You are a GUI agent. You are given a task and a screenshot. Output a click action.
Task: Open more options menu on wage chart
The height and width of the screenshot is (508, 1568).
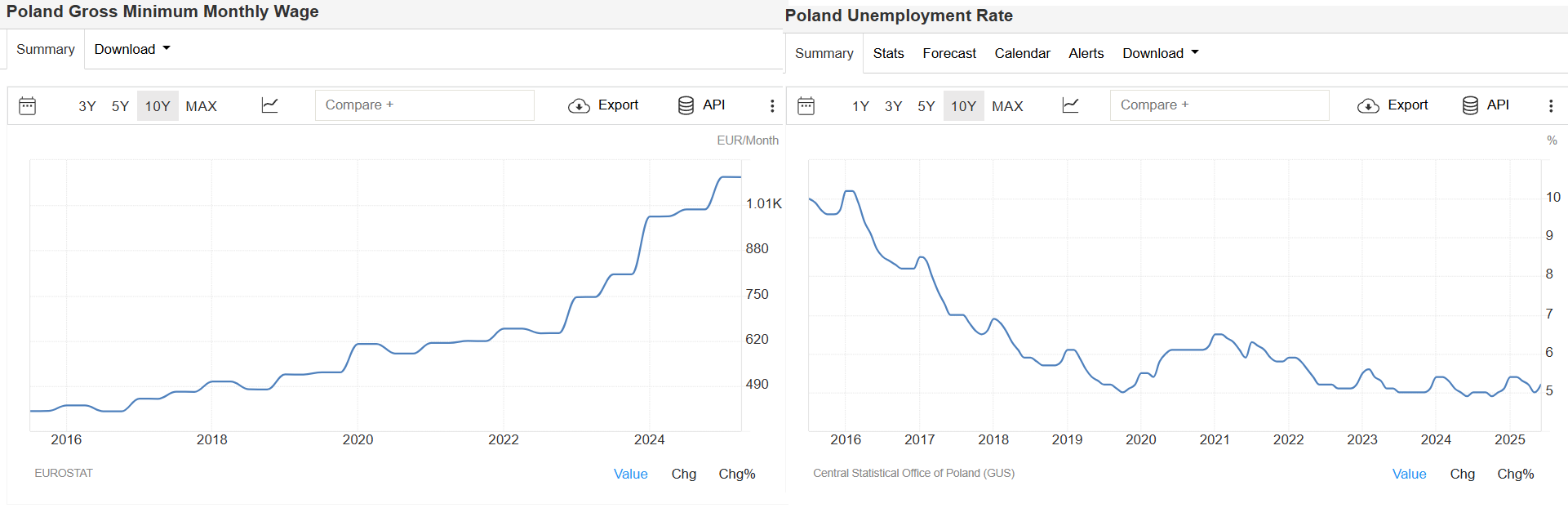click(772, 106)
